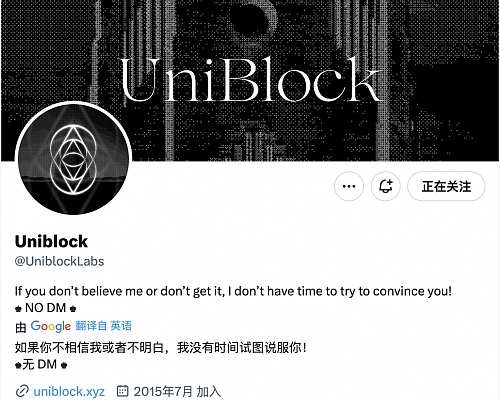Select the @UniblockLabs handle text
Screen dimensions: 500x400
(x=59, y=261)
